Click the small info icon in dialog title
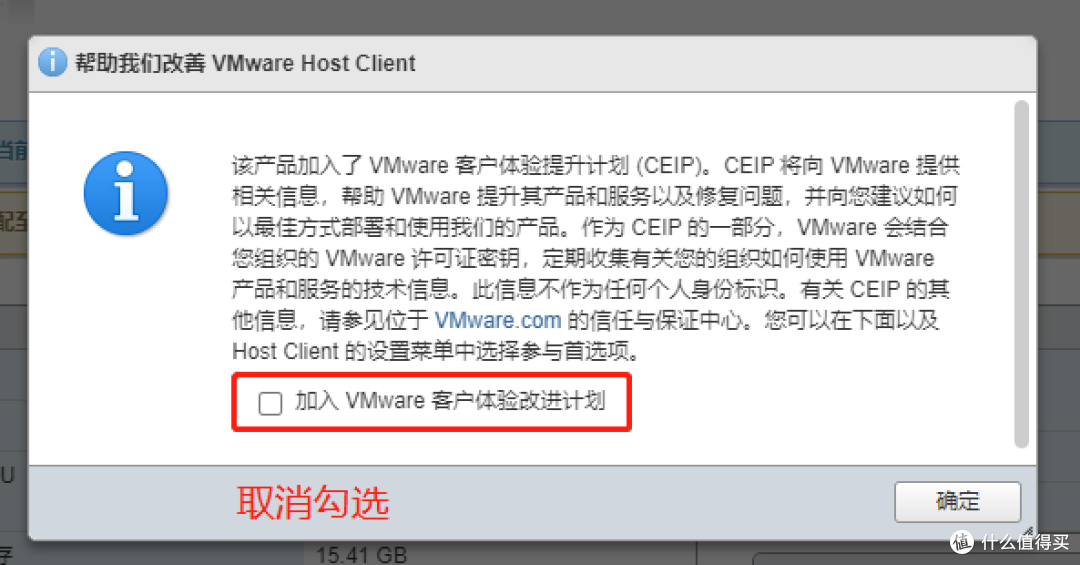The image size is (1080, 565). tap(52, 63)
